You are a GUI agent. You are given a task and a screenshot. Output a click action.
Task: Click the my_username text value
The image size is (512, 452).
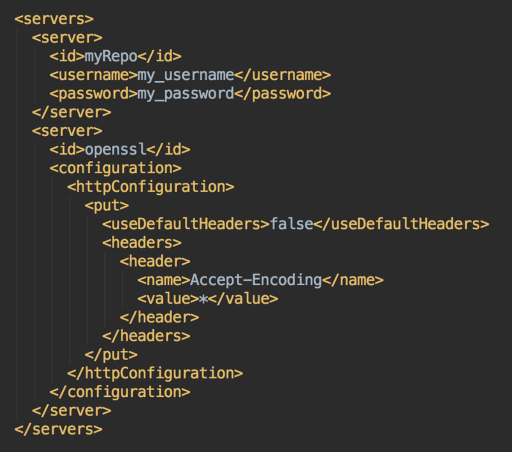point(186,76)
